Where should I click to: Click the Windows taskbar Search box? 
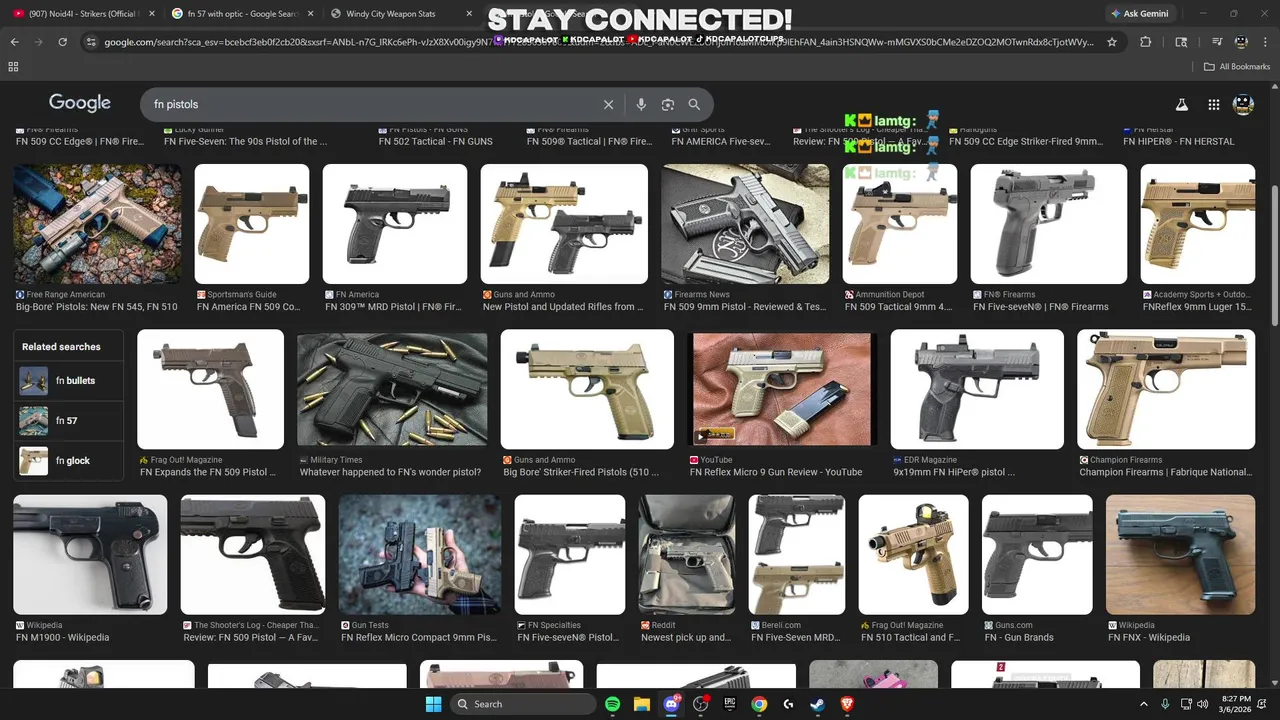[522, 704]
